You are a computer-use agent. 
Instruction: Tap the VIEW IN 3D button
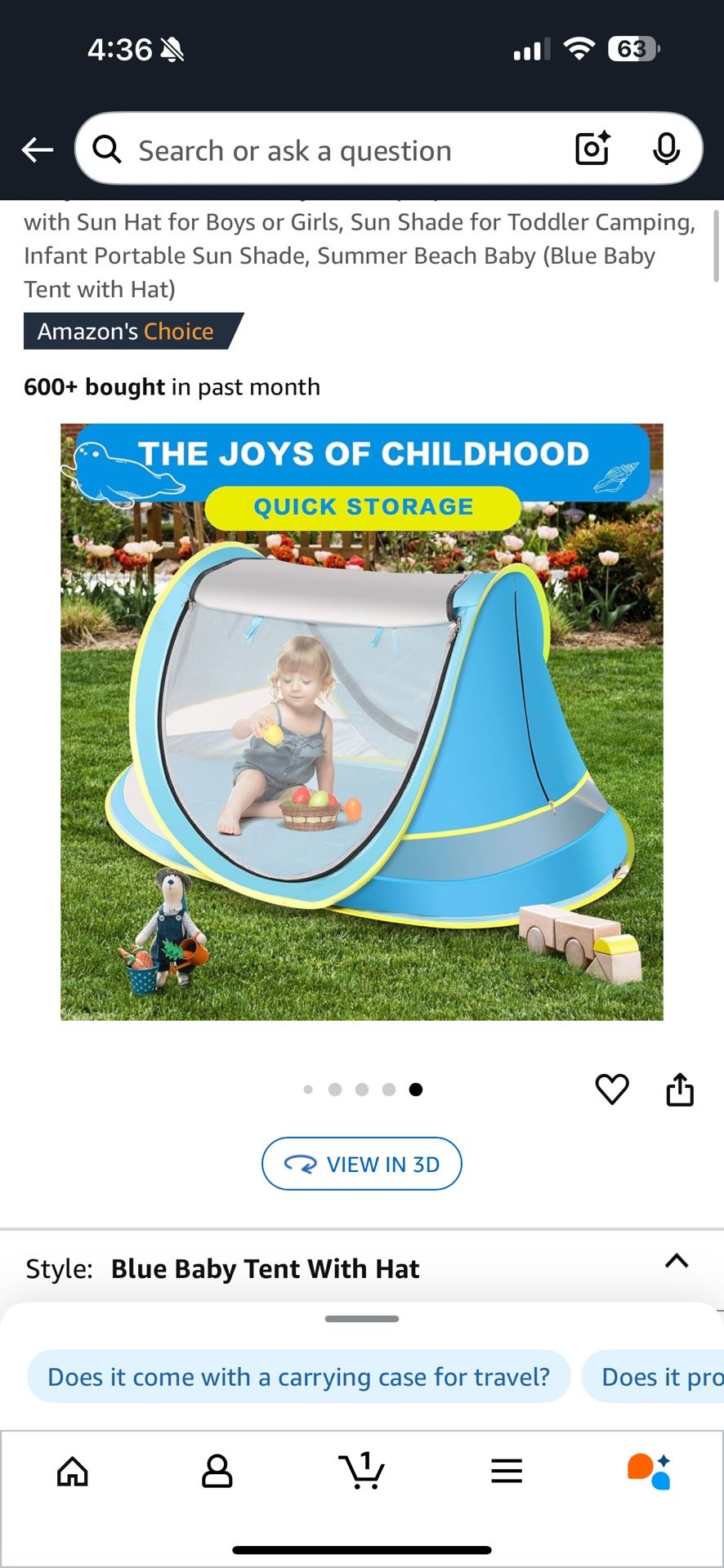coord(362,1164)
